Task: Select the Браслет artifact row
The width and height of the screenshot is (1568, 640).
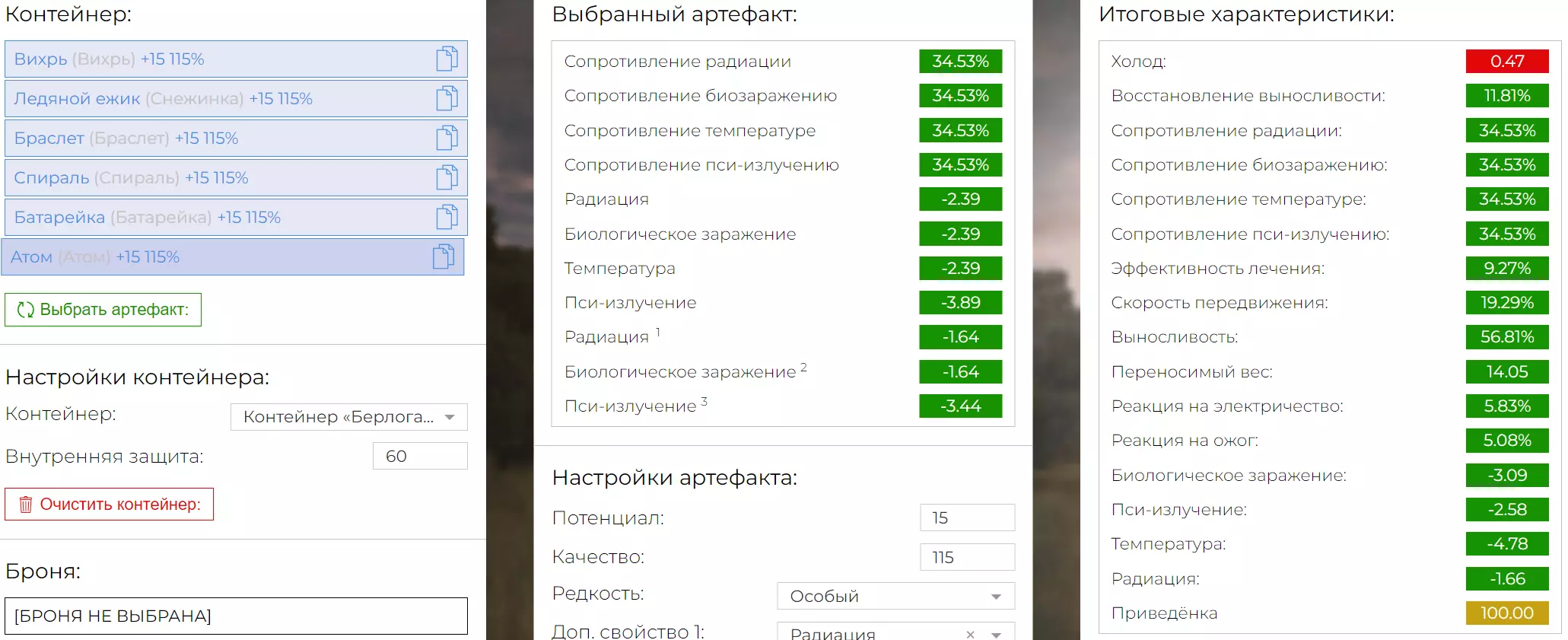Action: 213,139
